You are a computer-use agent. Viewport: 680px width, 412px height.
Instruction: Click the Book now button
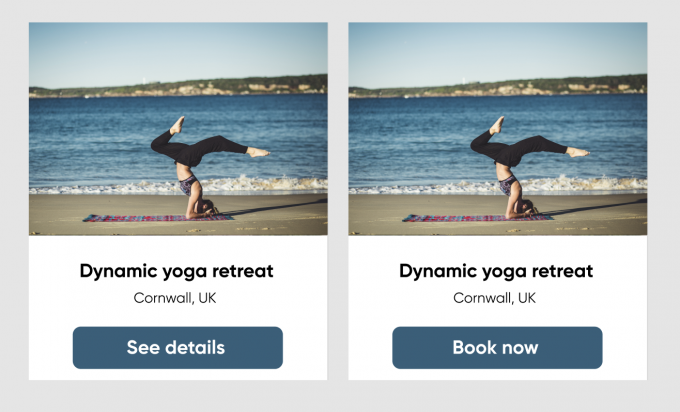point(497,348)
